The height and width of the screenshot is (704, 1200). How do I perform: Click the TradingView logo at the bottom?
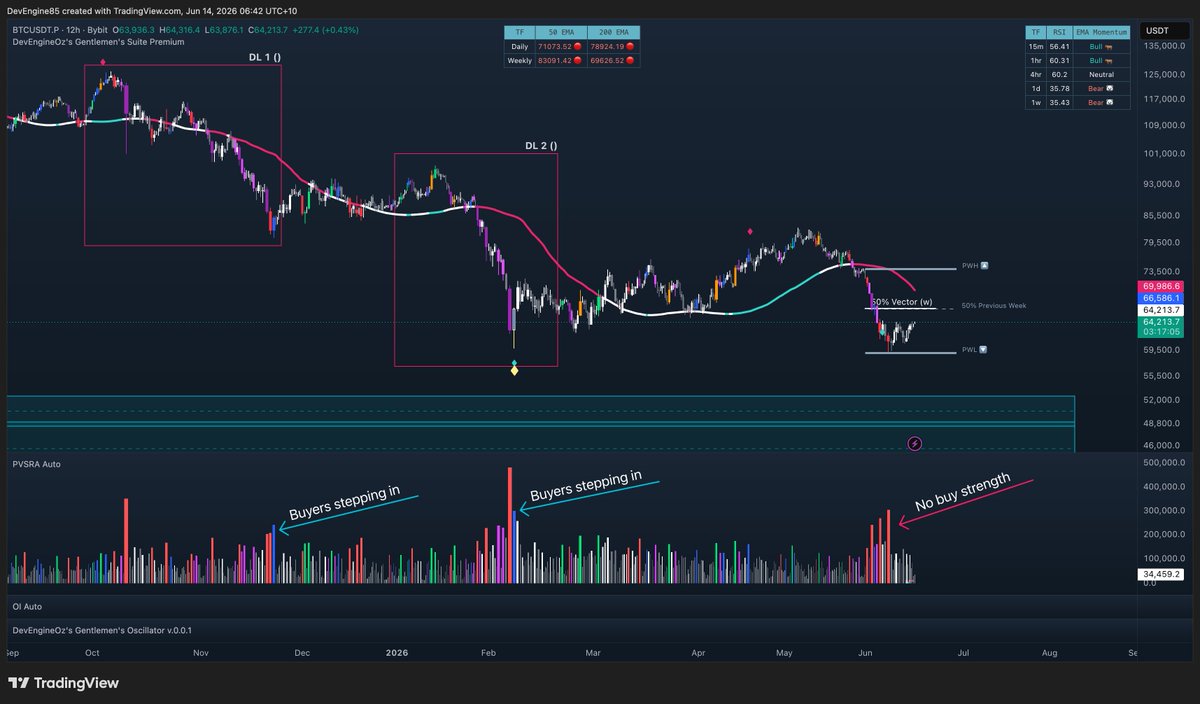pyautogui.click(x=63, y=683)
